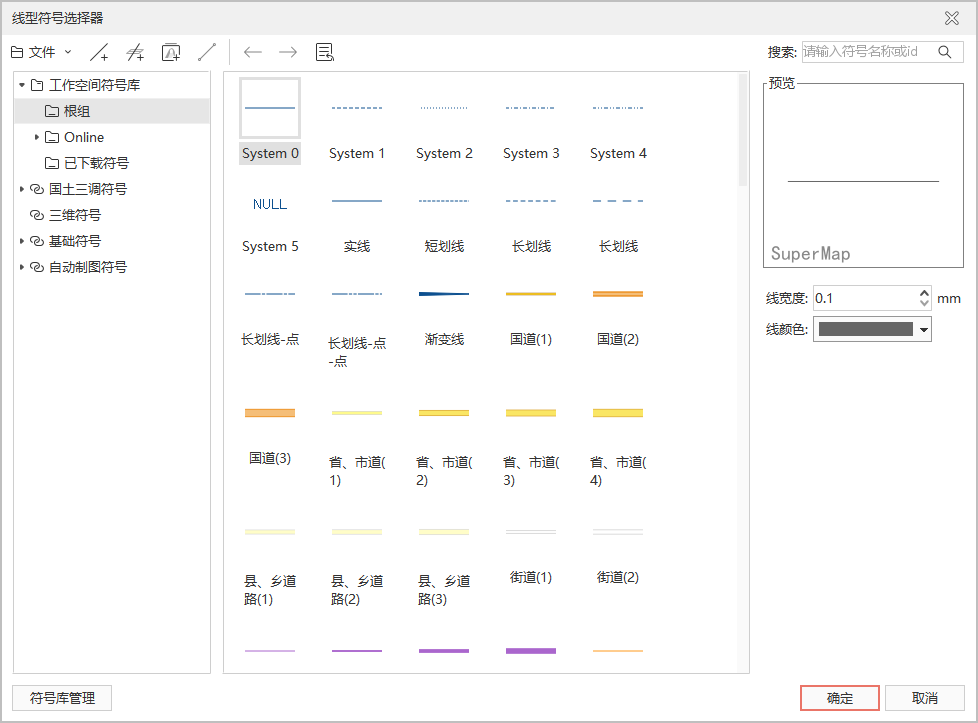Open 符号库管理
978x723 pixels.
(61, 698)
